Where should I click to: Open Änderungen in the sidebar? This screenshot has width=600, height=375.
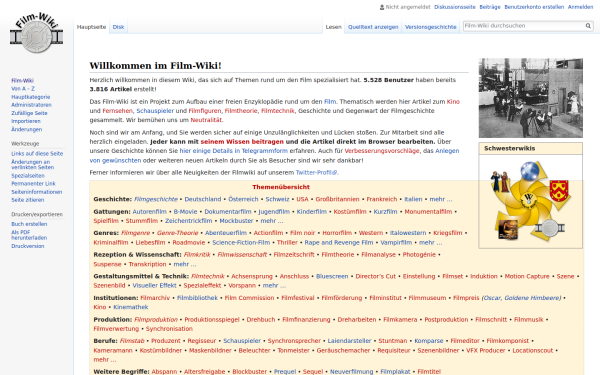[x=26, y=129]
